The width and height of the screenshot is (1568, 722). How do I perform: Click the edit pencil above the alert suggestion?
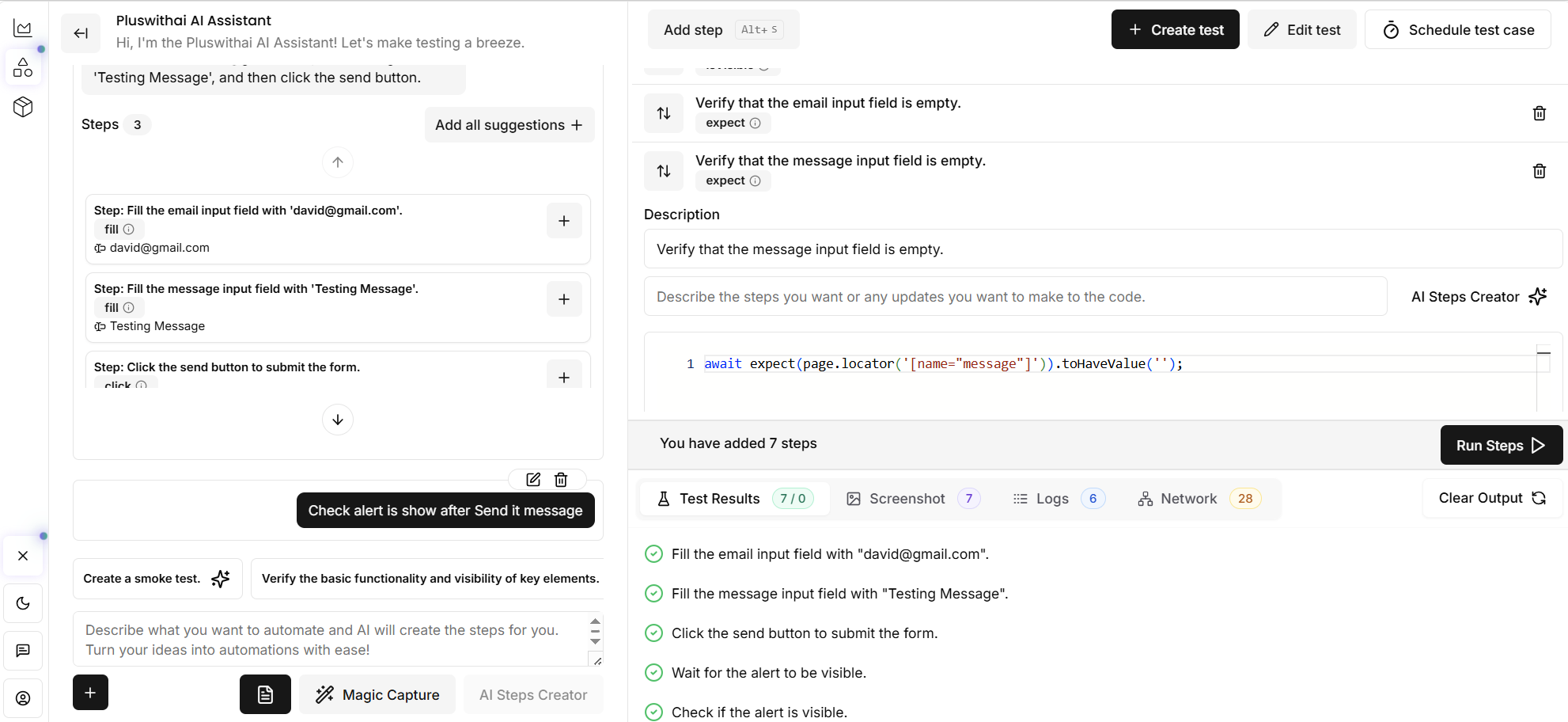tap(532, 480)
